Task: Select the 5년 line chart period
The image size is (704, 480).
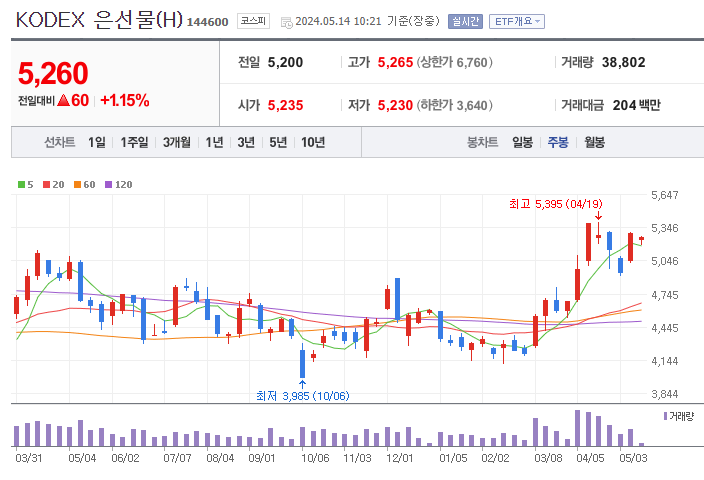Action: coord(278,142)
